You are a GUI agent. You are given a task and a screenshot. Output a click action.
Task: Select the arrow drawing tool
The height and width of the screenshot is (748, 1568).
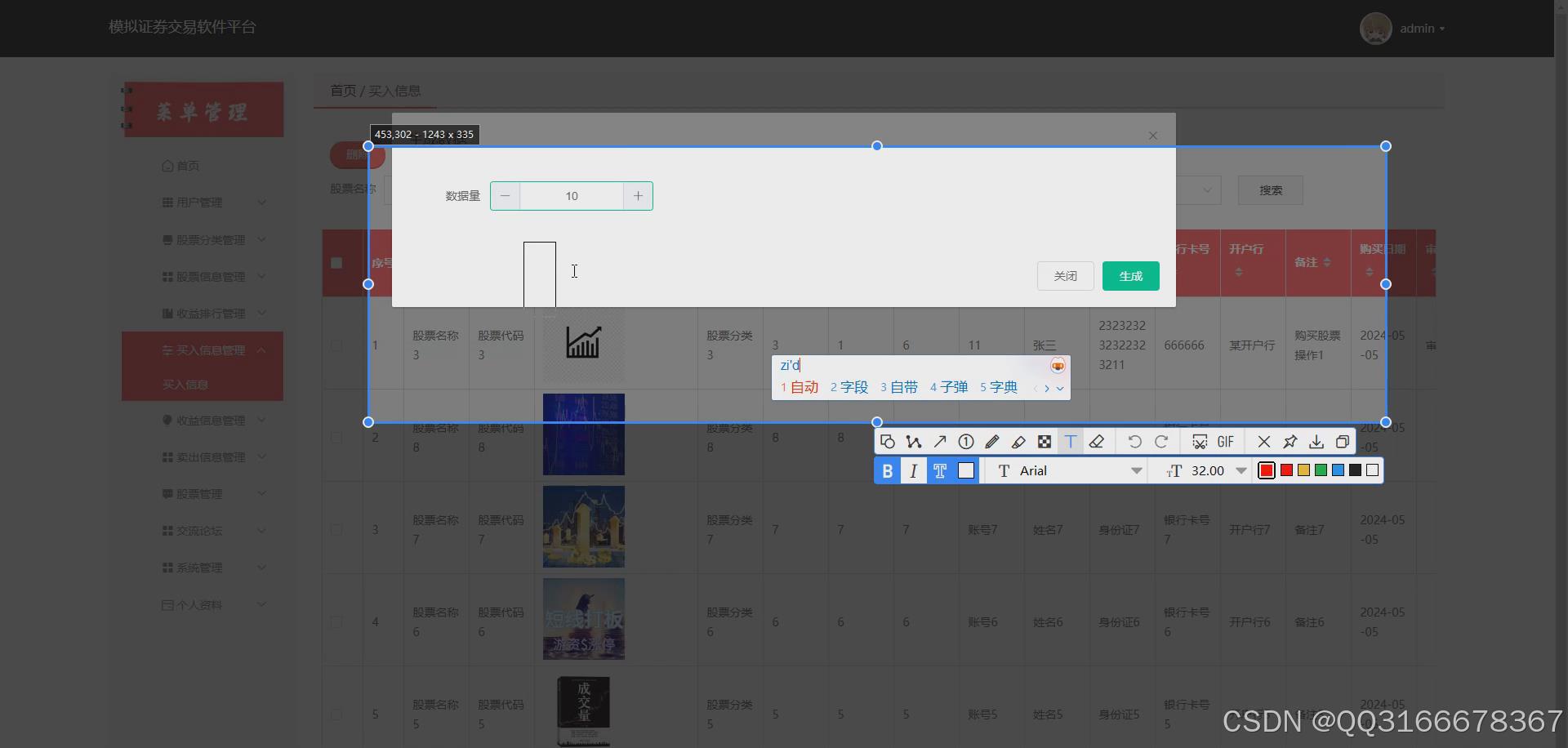tap(940, 442)
